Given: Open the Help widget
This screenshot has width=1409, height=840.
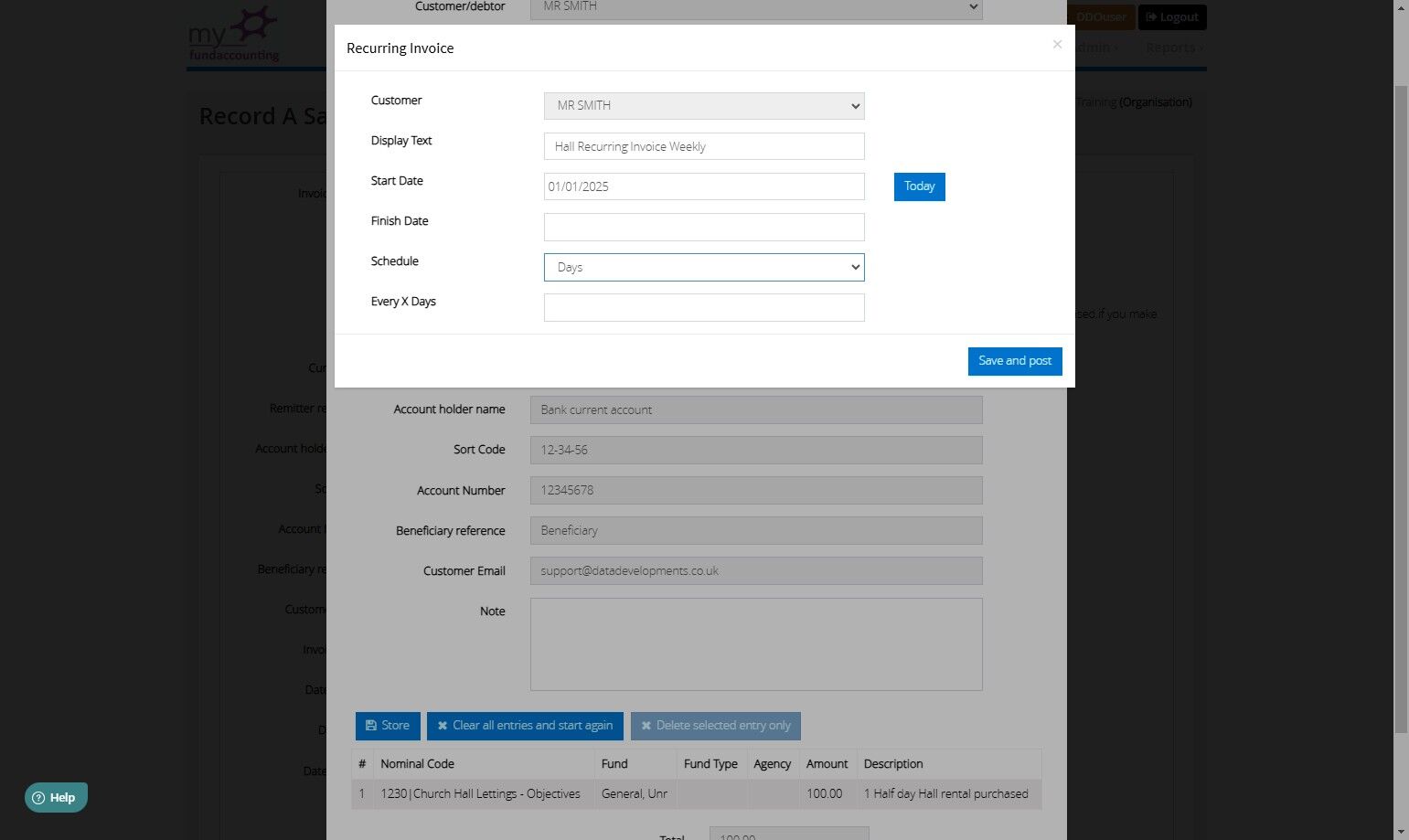Looking at the screenshot, I should 56,797.
